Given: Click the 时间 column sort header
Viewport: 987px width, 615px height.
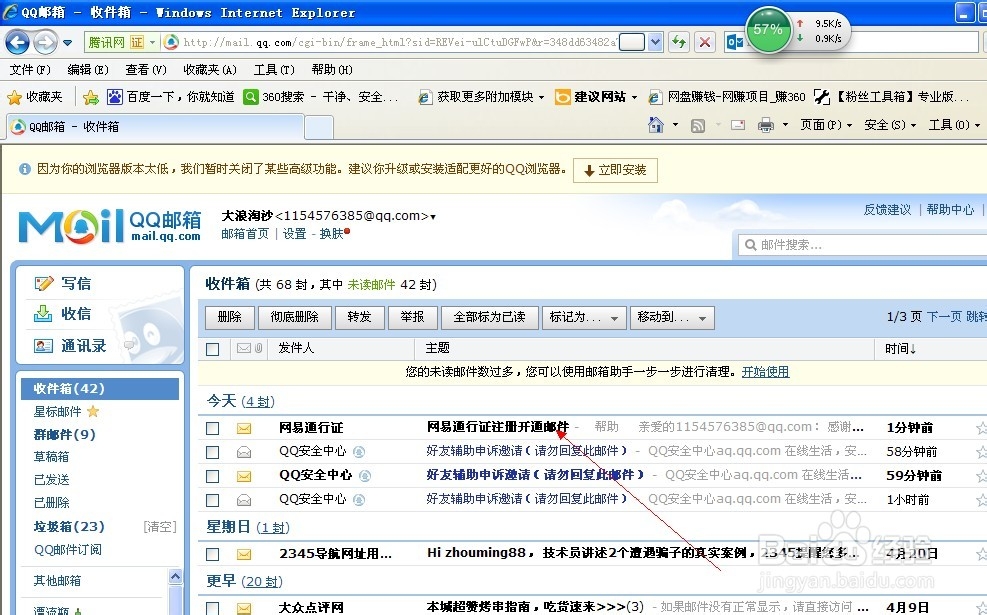Looking at the screenshot, I should (x=900, y=349).
